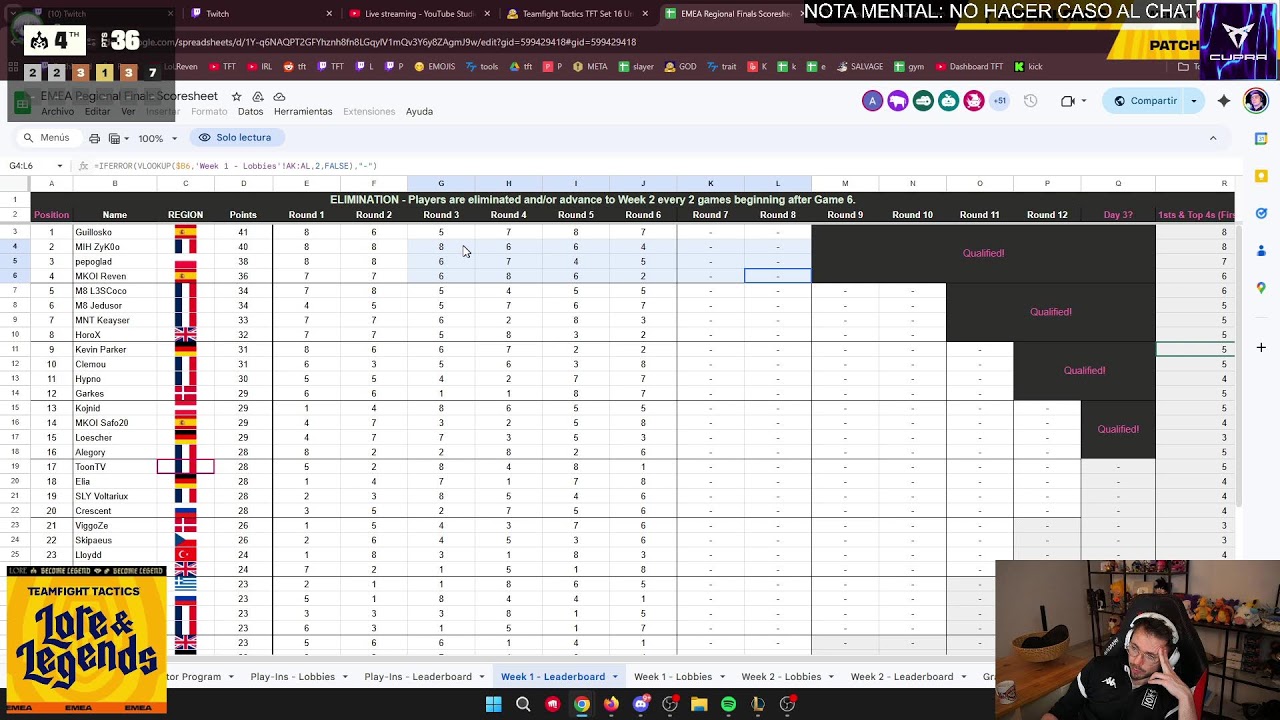Show the +51 additional viewers badge

coord(999,101)
